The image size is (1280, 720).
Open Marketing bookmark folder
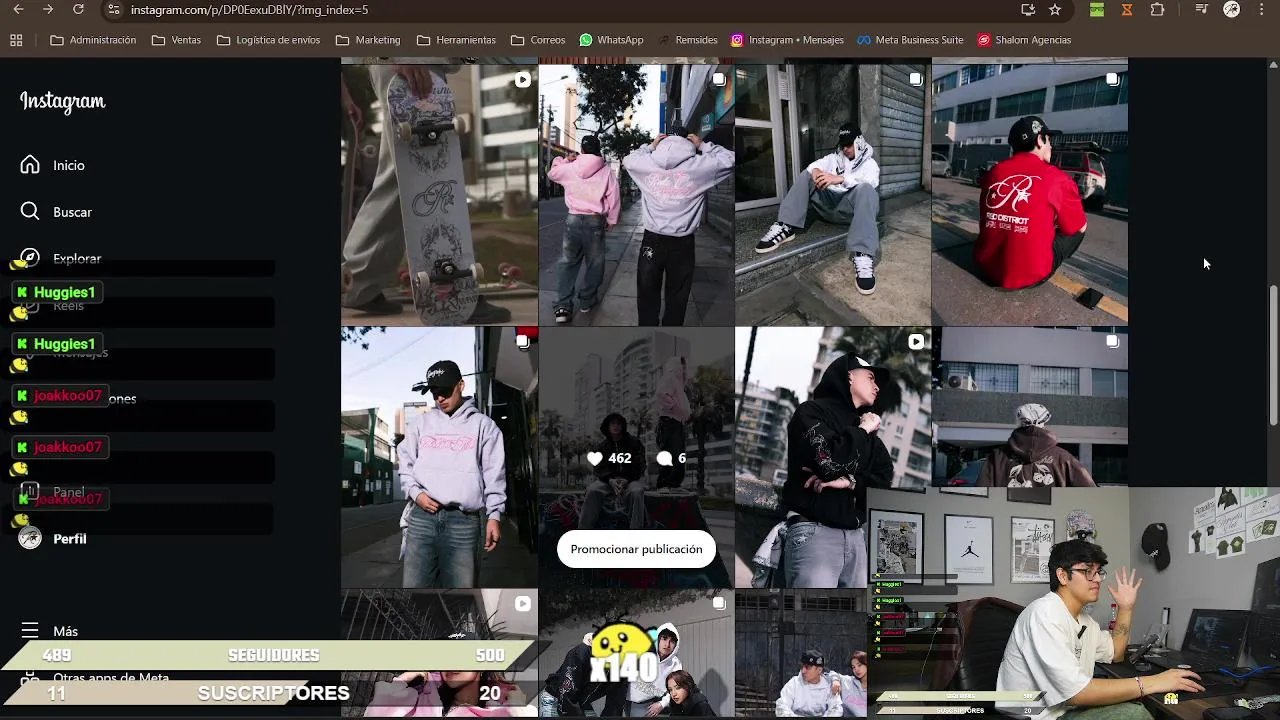[x=368, y=40]
